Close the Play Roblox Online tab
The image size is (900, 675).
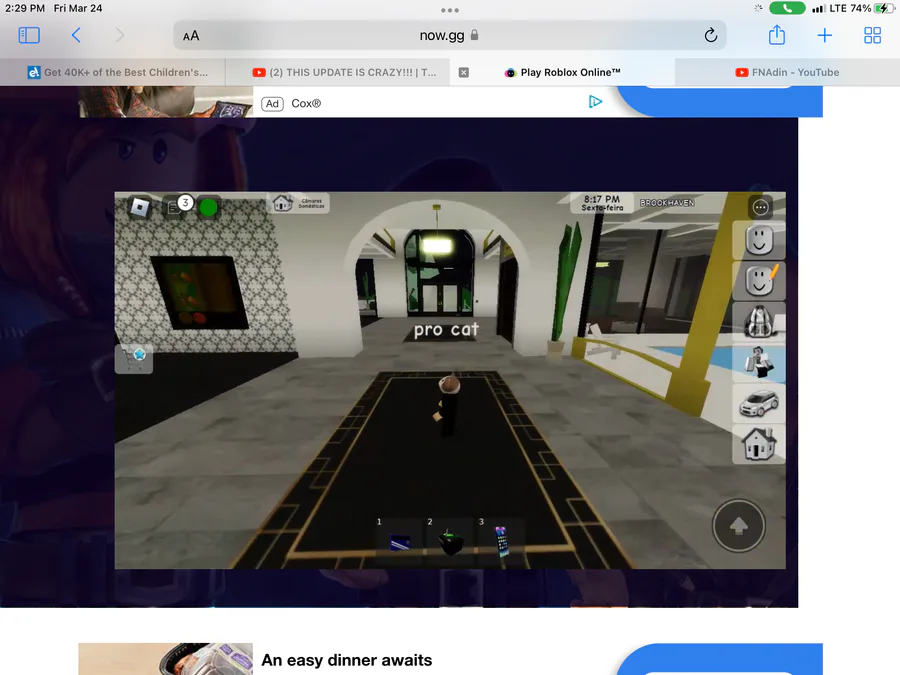point(464,72)
